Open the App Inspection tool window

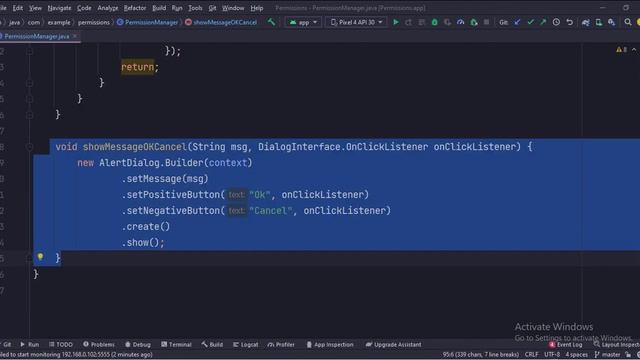[330, 344]
